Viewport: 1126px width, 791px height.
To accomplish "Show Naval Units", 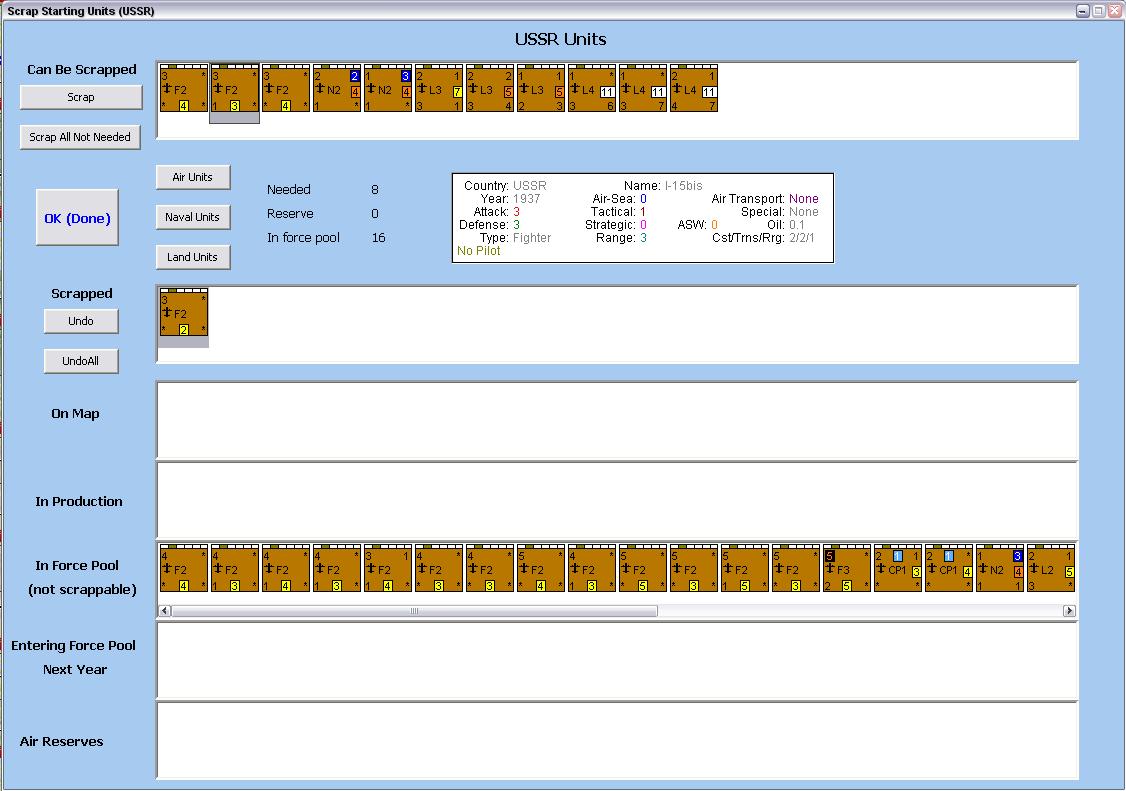I will point(192,217).
